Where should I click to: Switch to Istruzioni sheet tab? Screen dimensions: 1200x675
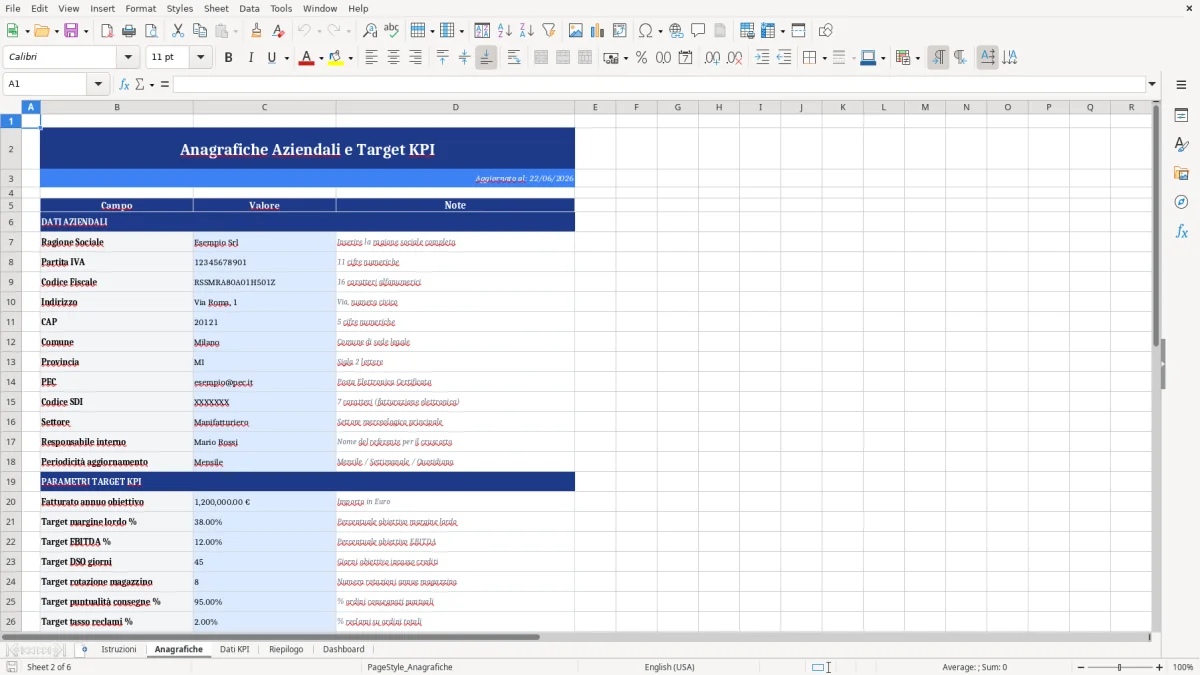(119, 650)
